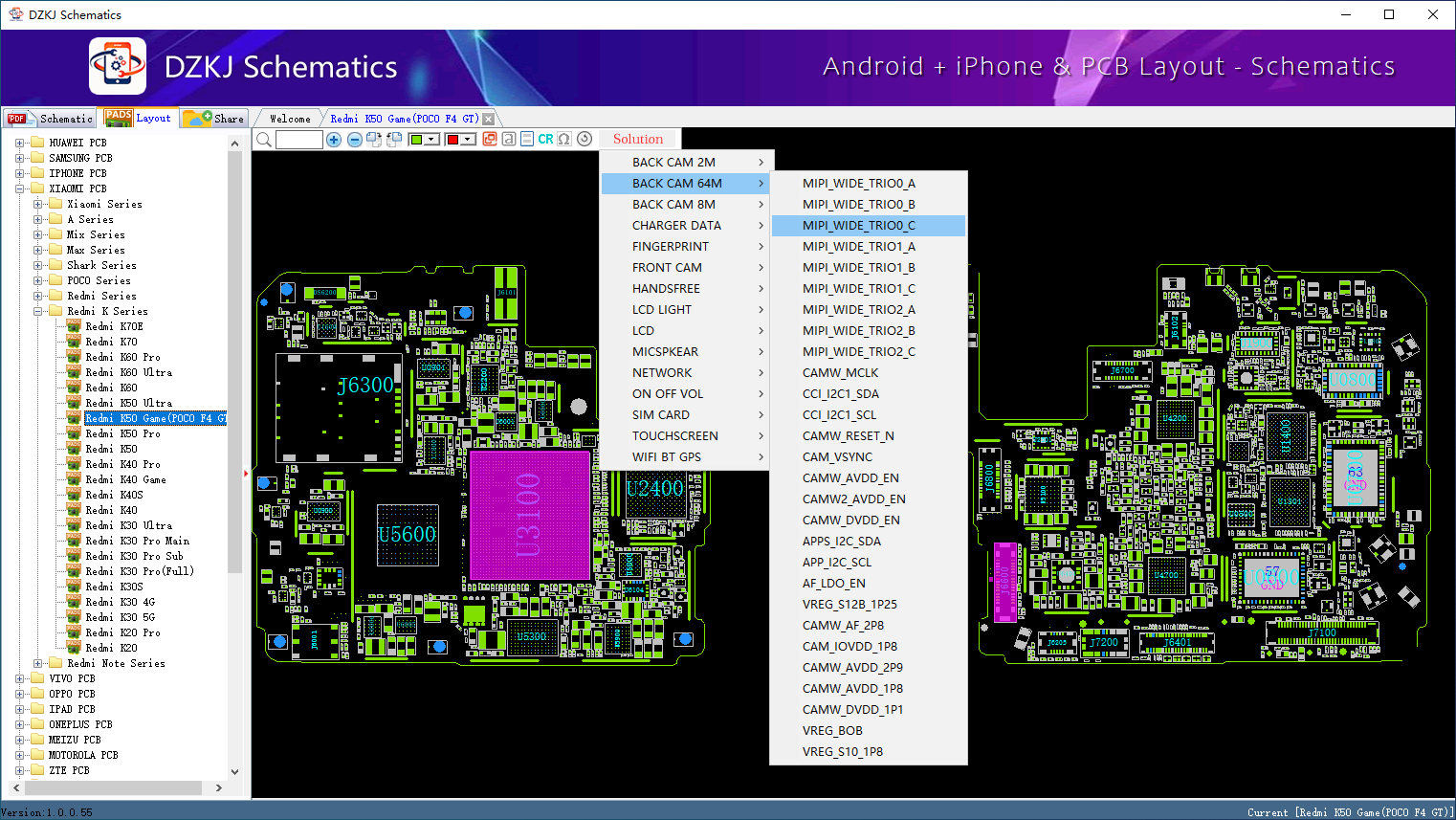Open the Welcome tab
Viewport: 1456px width, 820px height.
(290, 119)
